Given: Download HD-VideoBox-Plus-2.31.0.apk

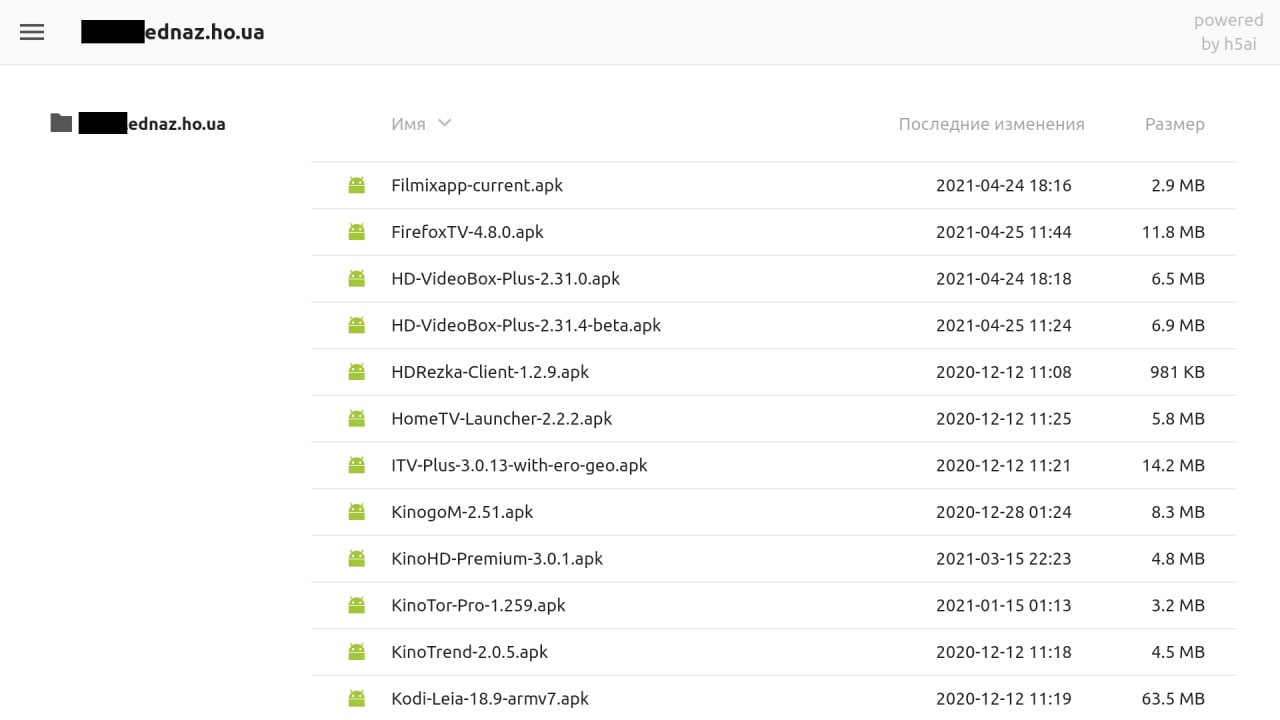Looking at the screenshot, I should [505, 278].
